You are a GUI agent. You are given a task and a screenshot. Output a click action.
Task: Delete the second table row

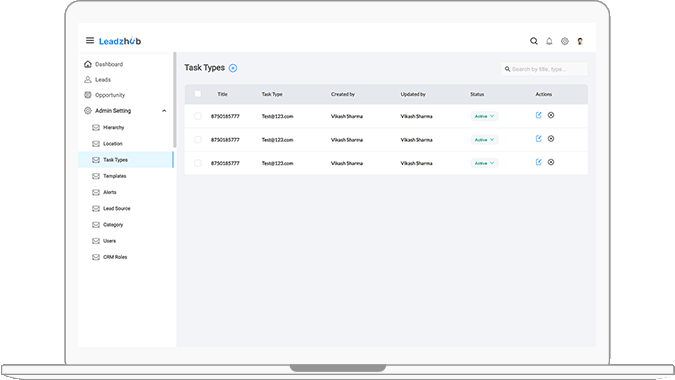(551, 139)
